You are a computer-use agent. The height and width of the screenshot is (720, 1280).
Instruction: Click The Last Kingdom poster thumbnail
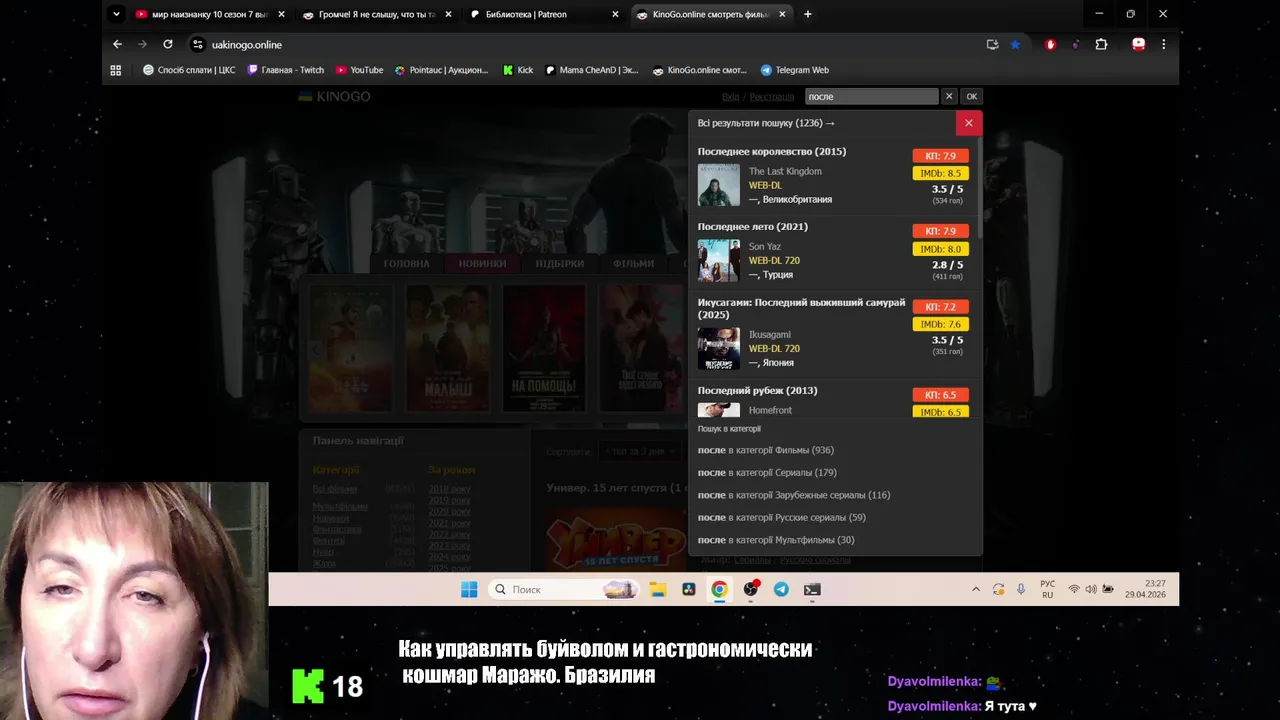click(x=719, y=185)
